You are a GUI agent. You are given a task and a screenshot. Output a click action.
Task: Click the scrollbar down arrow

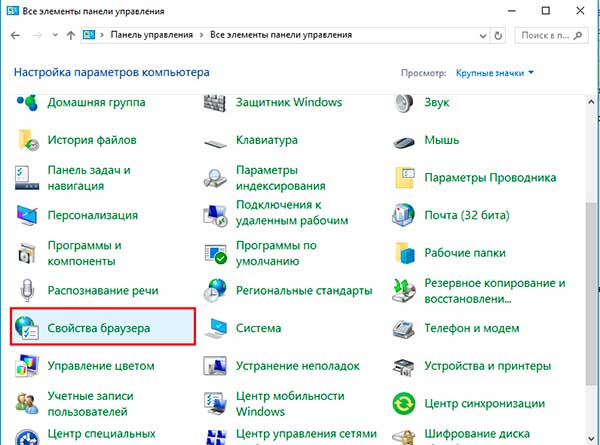click(x=590, y=438)
